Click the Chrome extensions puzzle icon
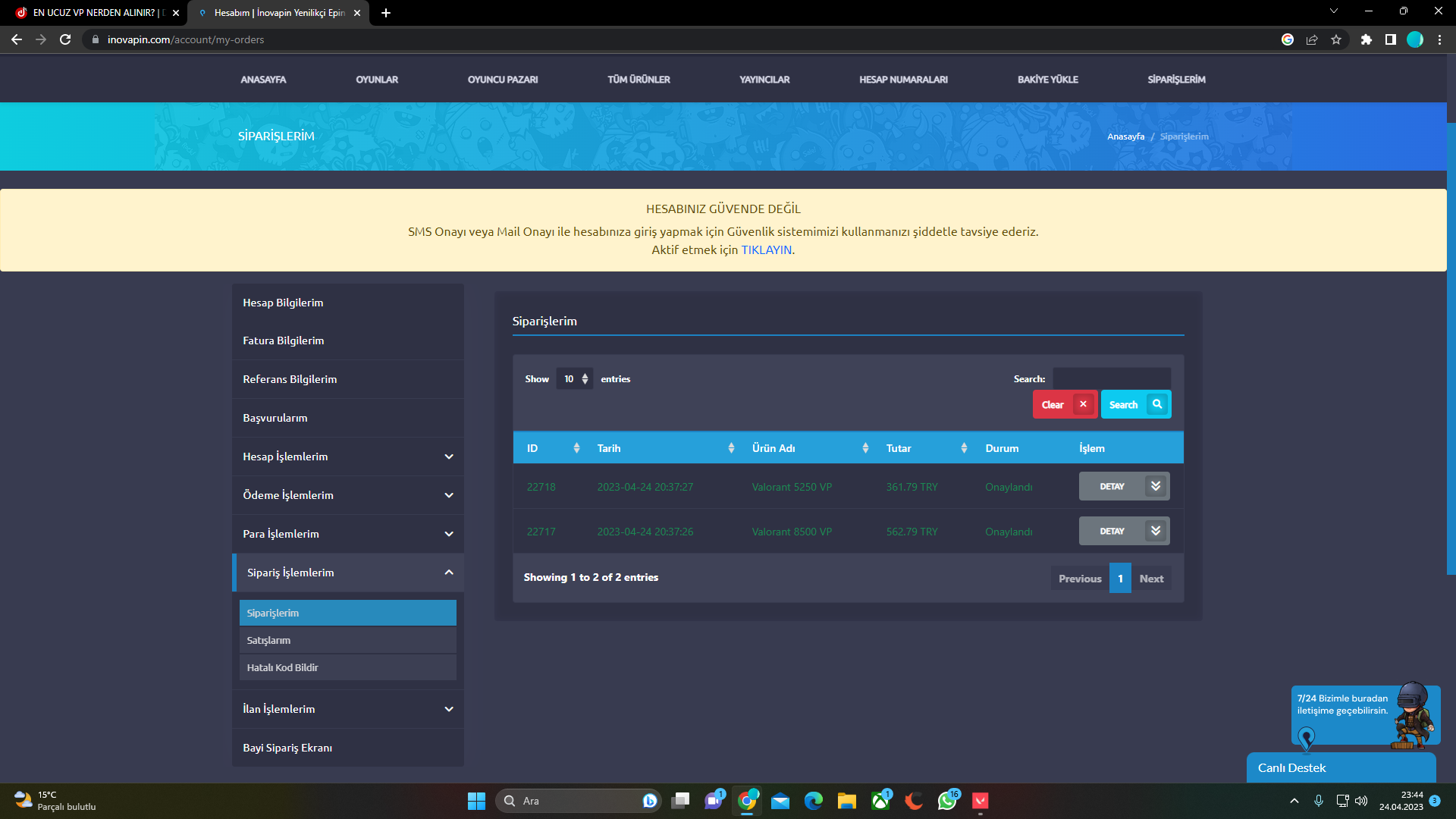Screen dimensions: 1456x819 coord(1366,39)
